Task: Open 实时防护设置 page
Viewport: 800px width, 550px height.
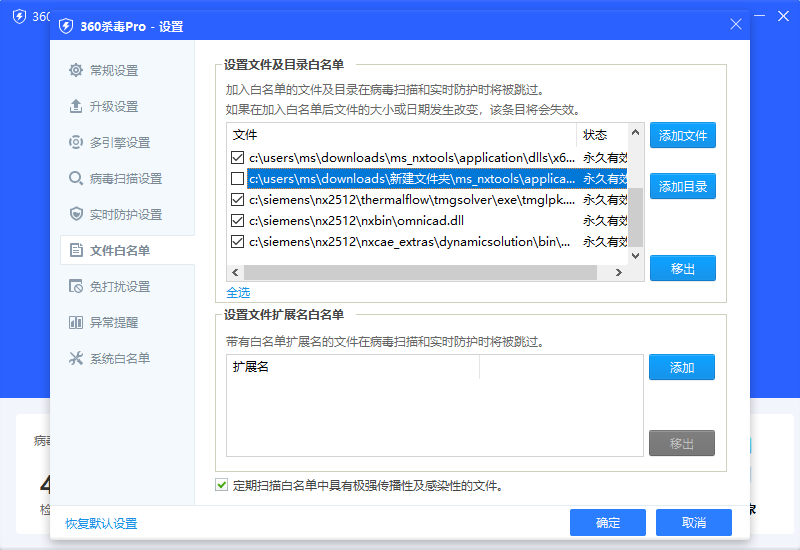Action: point(127,214)
